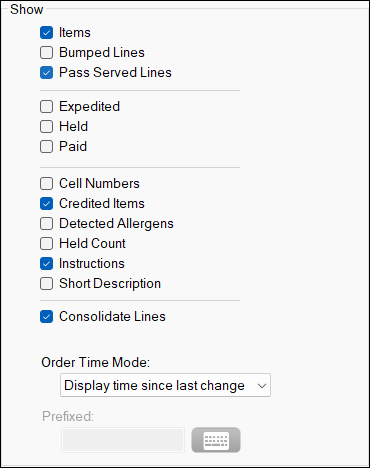Uncheck the Items checkbox

pyautogui.click(x=46, y=33)
